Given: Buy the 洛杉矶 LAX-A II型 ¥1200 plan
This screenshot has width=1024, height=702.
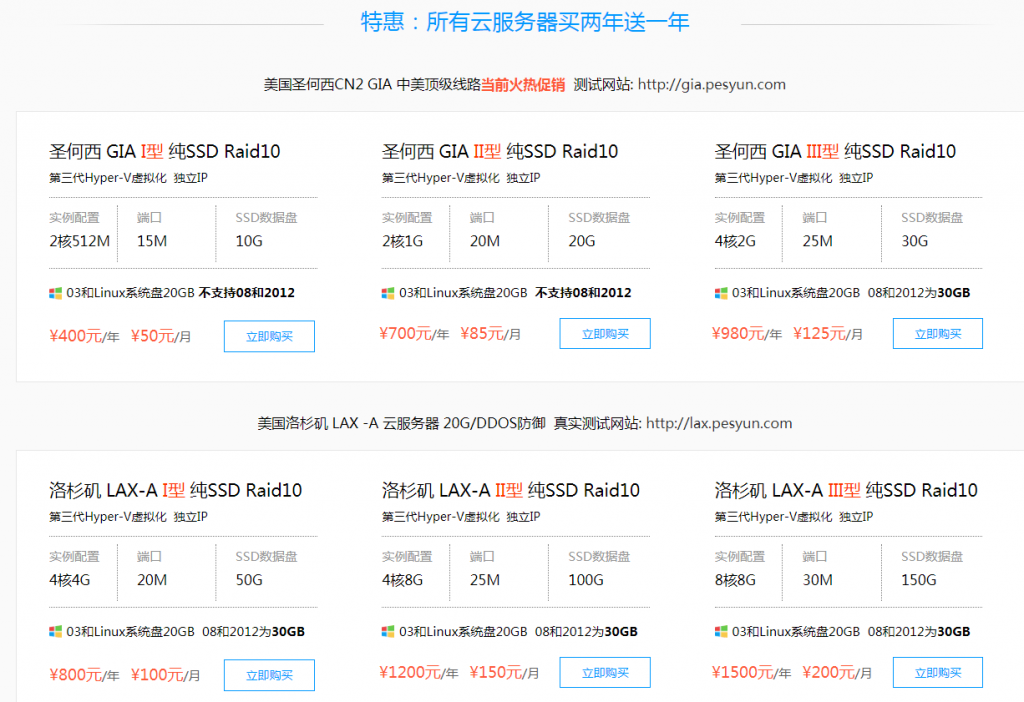Looking at the screenshot, I should click(x=604, y=673).
